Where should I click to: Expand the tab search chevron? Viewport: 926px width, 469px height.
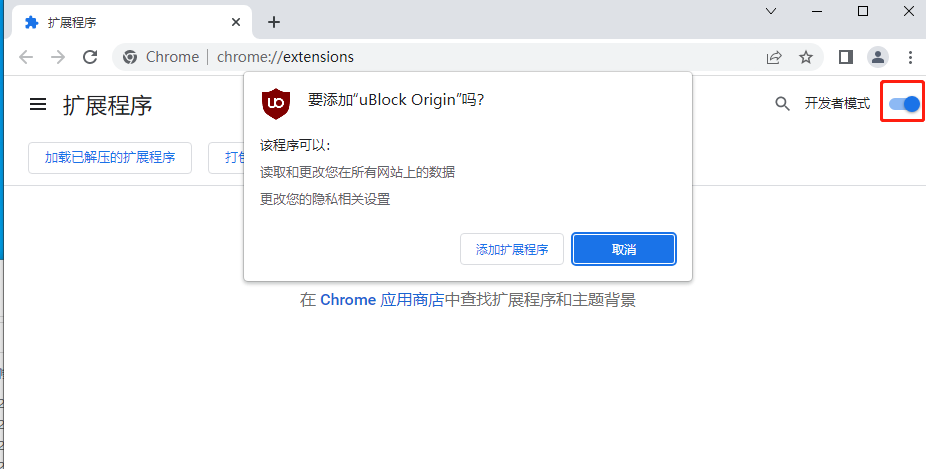(771, 11)
